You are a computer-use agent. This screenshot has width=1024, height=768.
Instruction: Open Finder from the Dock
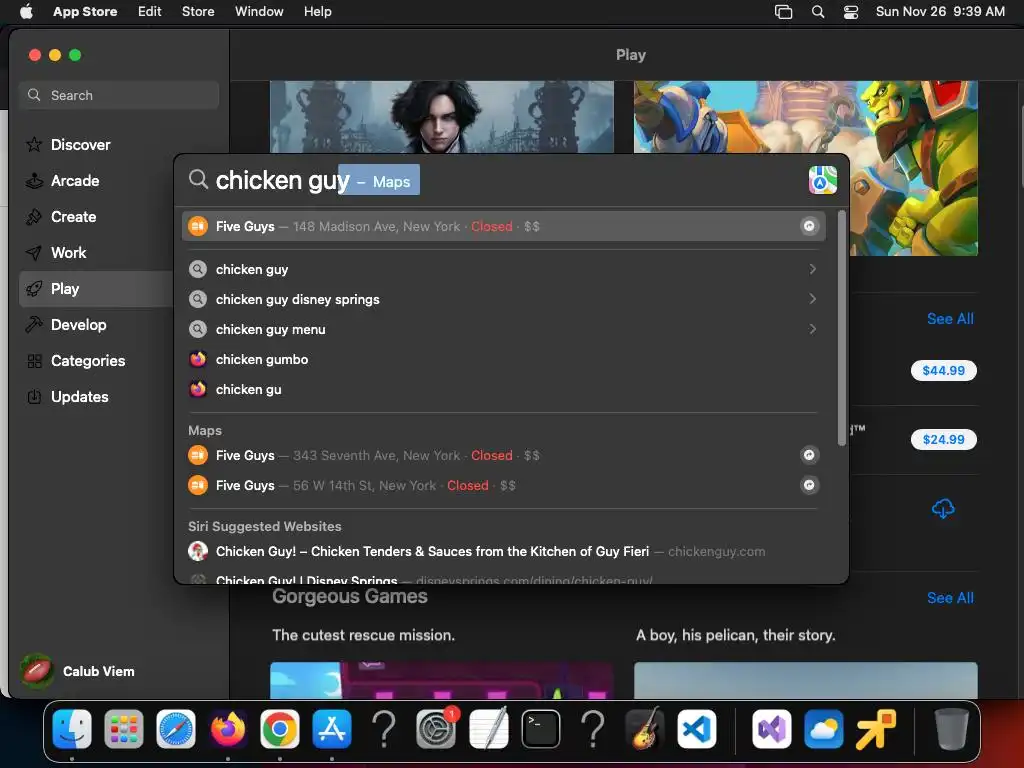[72, 728]
